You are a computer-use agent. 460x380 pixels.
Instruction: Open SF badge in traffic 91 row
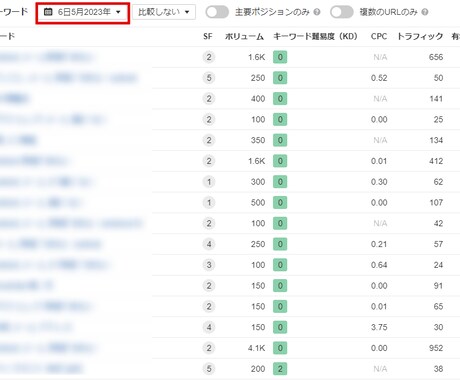point(209,286)
